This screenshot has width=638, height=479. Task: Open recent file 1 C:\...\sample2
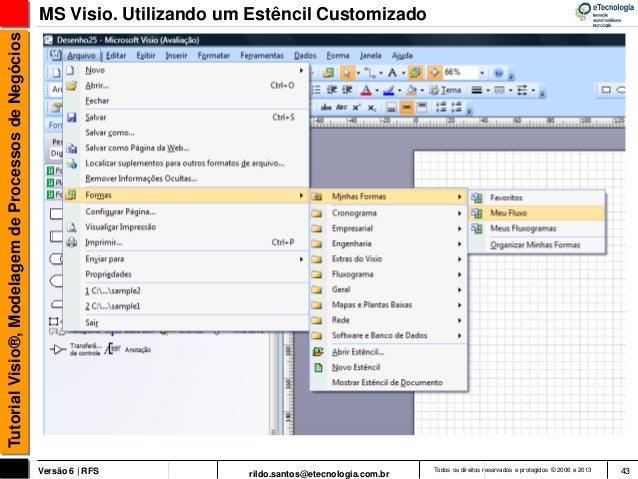pos(186,291)
